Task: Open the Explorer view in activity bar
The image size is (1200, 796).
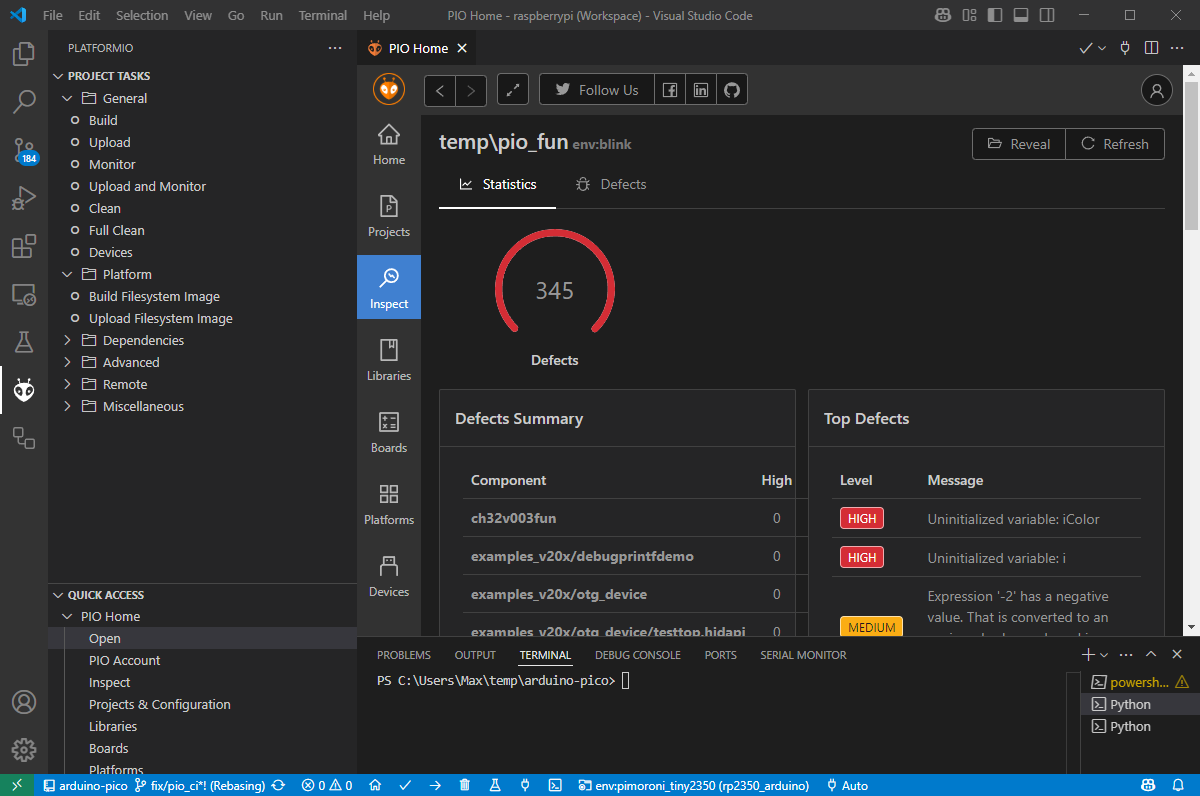Action: pyautogui.click(x=24, y=54)
